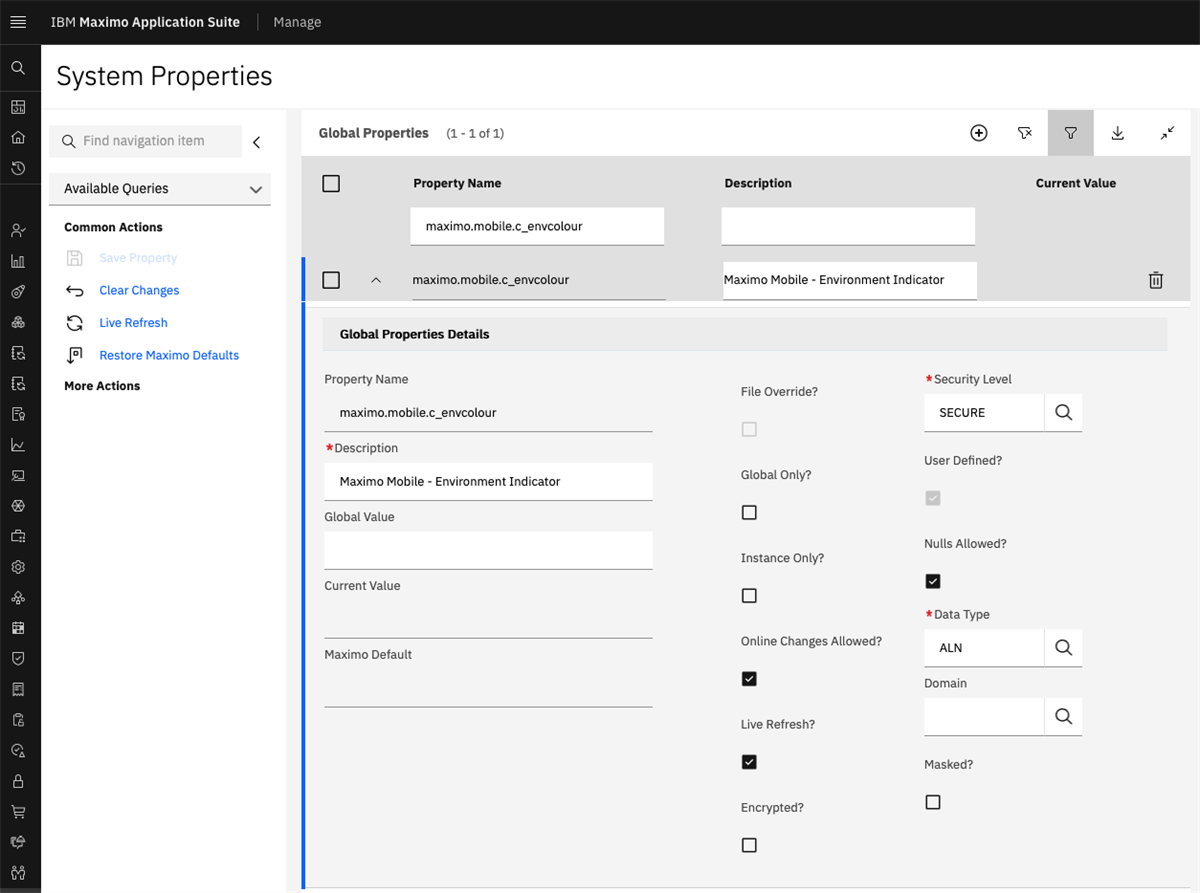Click the empty Domain field
The width and height of the screenshot is (1200, 893).
point(984,716)
